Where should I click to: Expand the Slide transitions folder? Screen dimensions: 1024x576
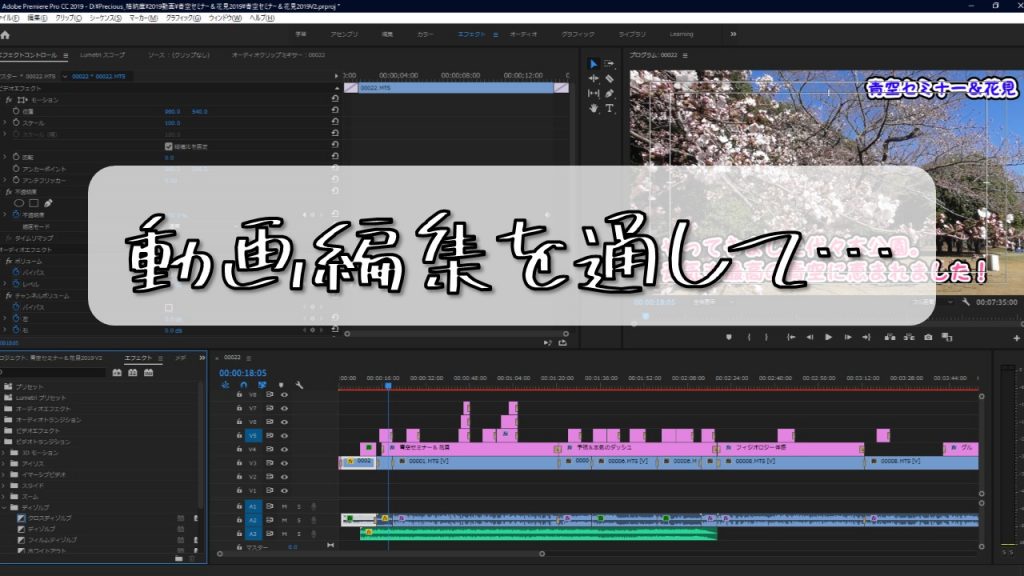(5, 485)
